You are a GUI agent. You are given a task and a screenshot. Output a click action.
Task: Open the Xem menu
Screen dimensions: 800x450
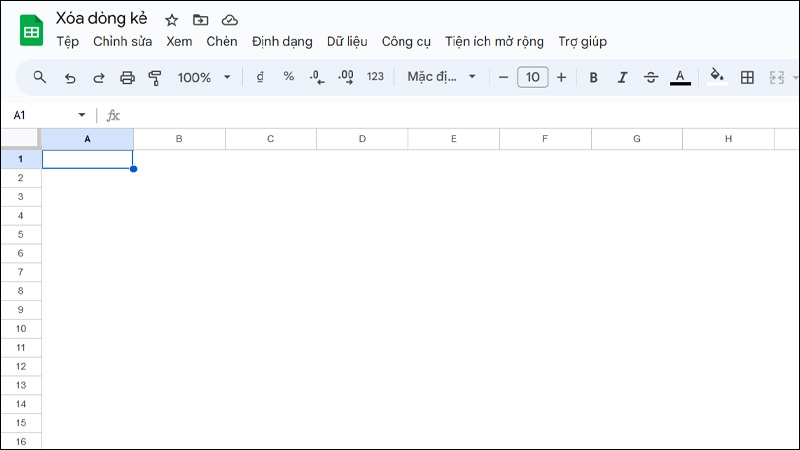(179, 41)
